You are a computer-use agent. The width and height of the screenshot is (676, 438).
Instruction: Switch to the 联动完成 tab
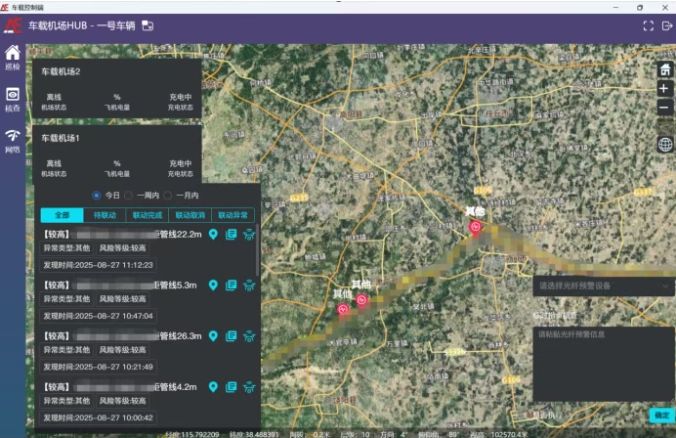coord(148,214)
